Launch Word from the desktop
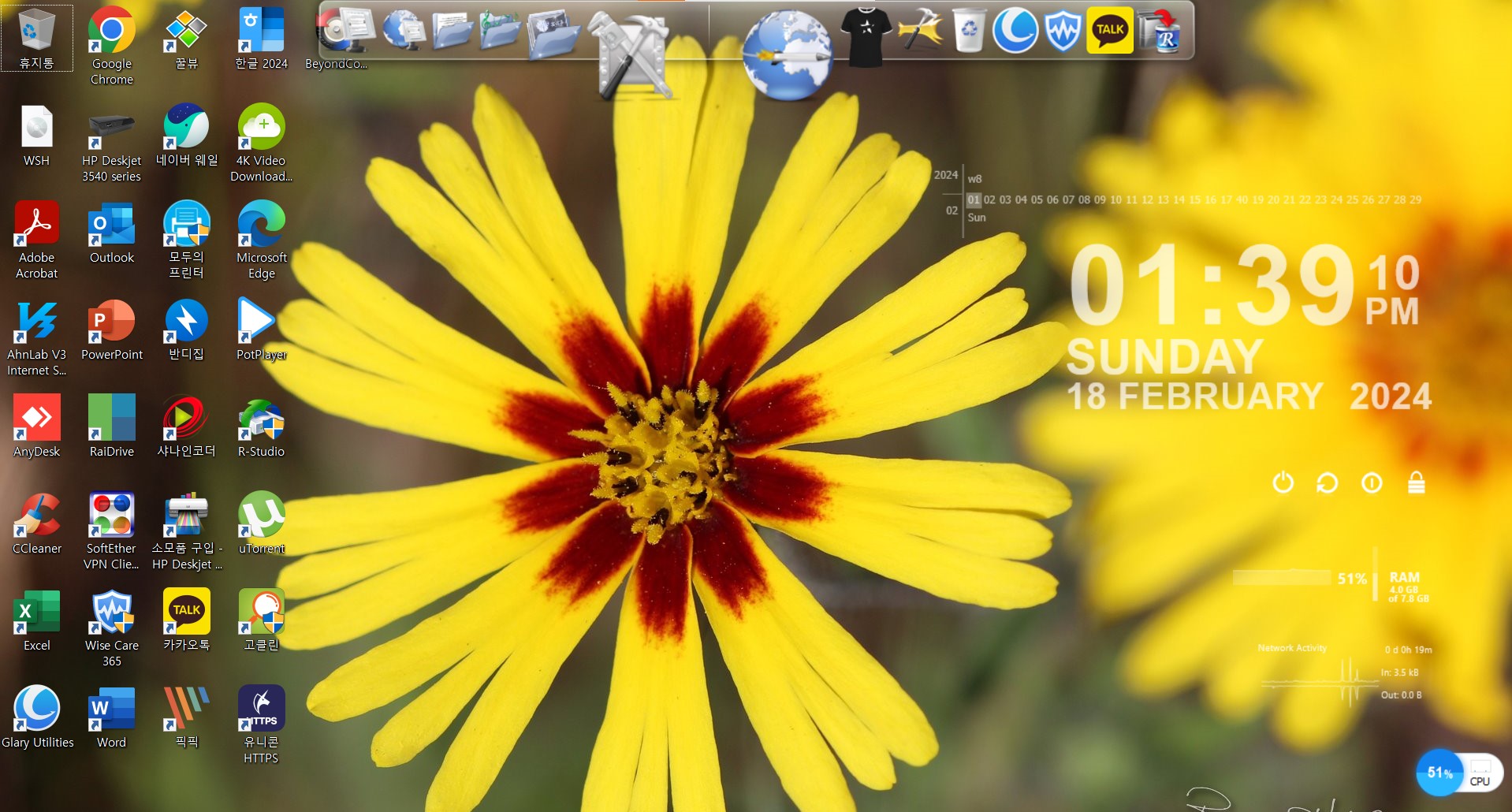Viewport: 1512px width, 812px height. [x=111, y=717]
